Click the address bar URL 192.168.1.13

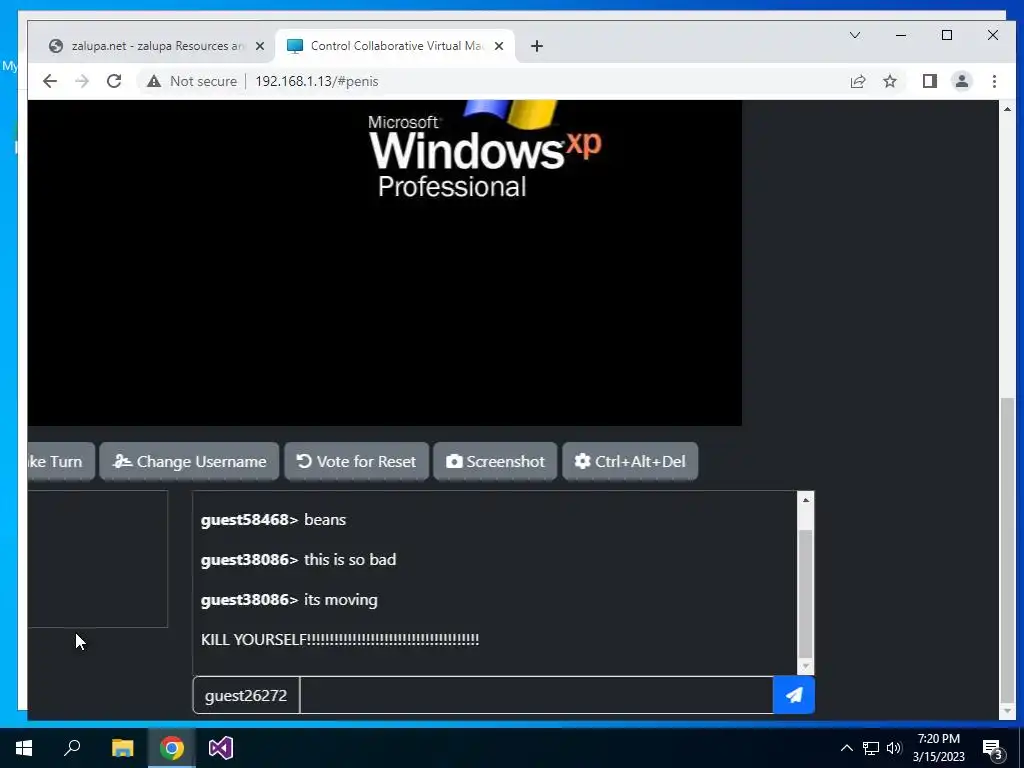point(317,81)
